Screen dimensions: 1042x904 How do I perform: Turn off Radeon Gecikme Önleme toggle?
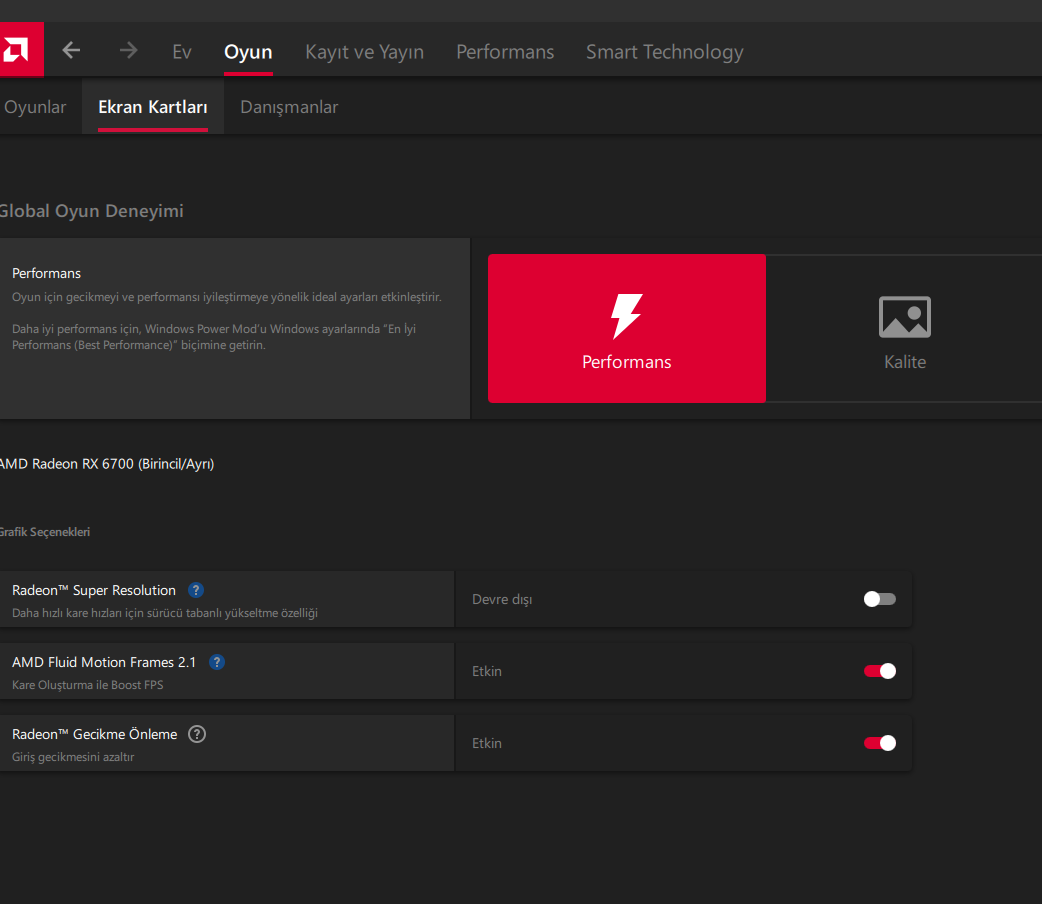[x=880, y=743]
